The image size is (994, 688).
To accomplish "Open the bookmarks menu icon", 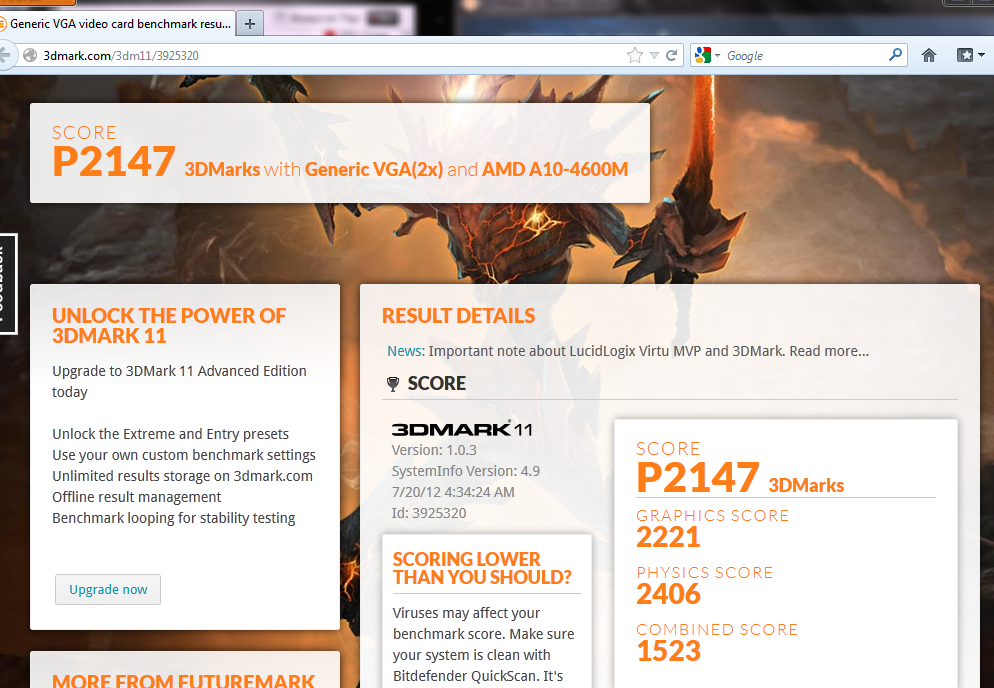I will 965,56.
